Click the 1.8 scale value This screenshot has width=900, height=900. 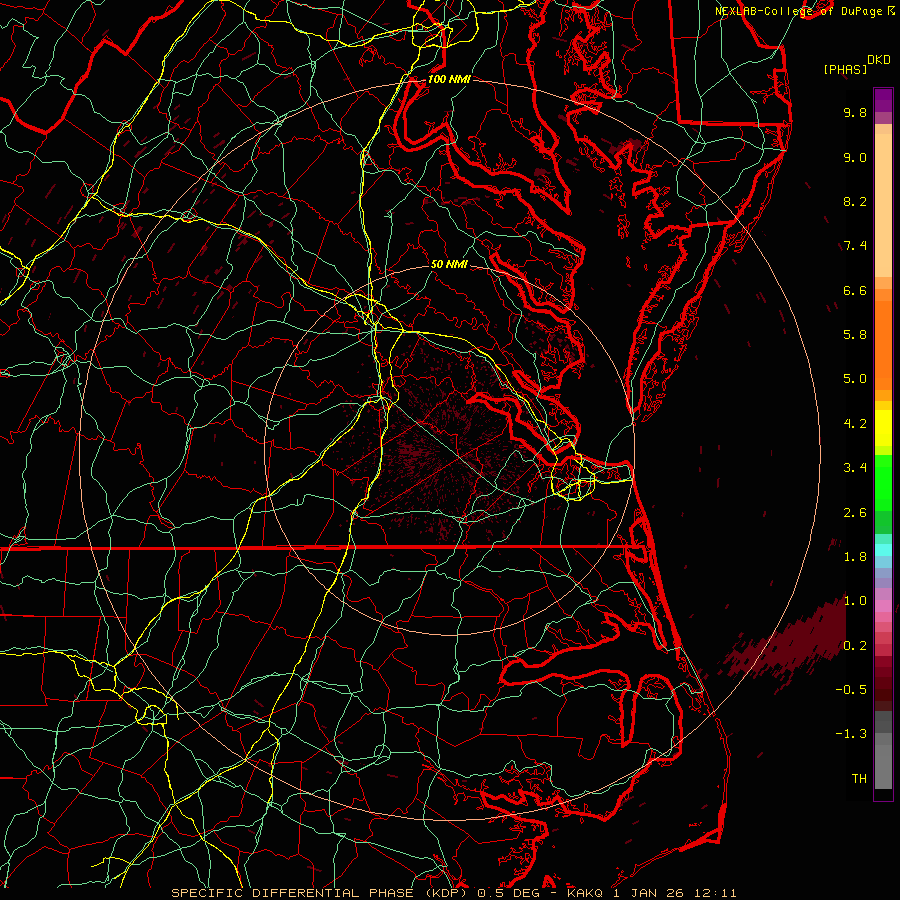(x=855, y=557)
